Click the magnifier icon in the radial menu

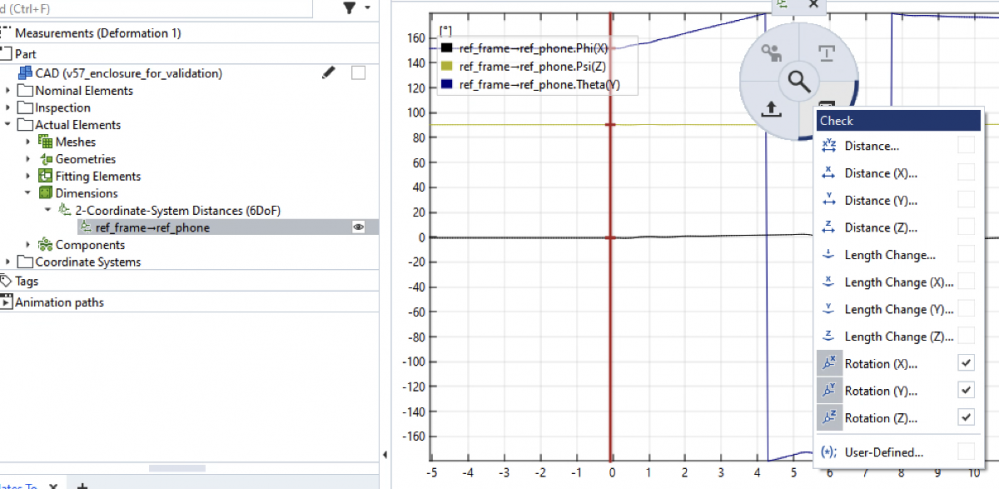point(797,81)
